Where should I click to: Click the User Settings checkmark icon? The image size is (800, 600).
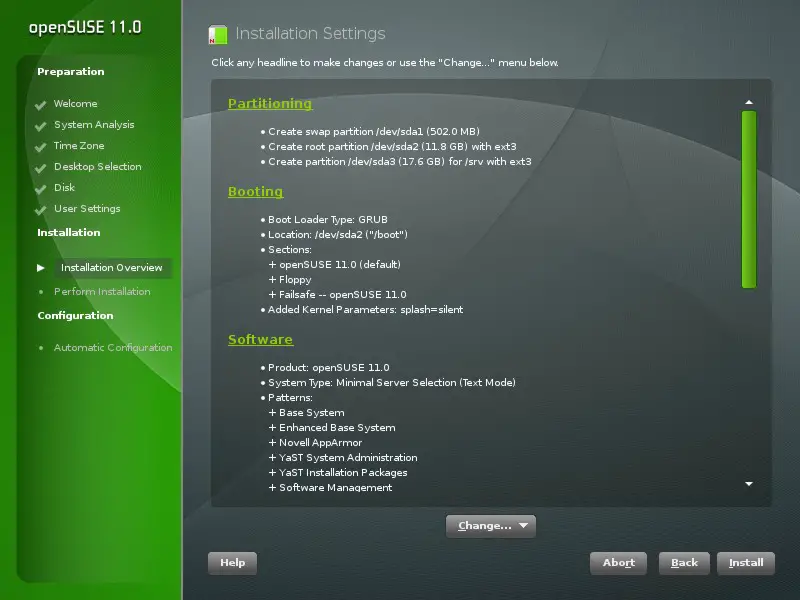41,210
